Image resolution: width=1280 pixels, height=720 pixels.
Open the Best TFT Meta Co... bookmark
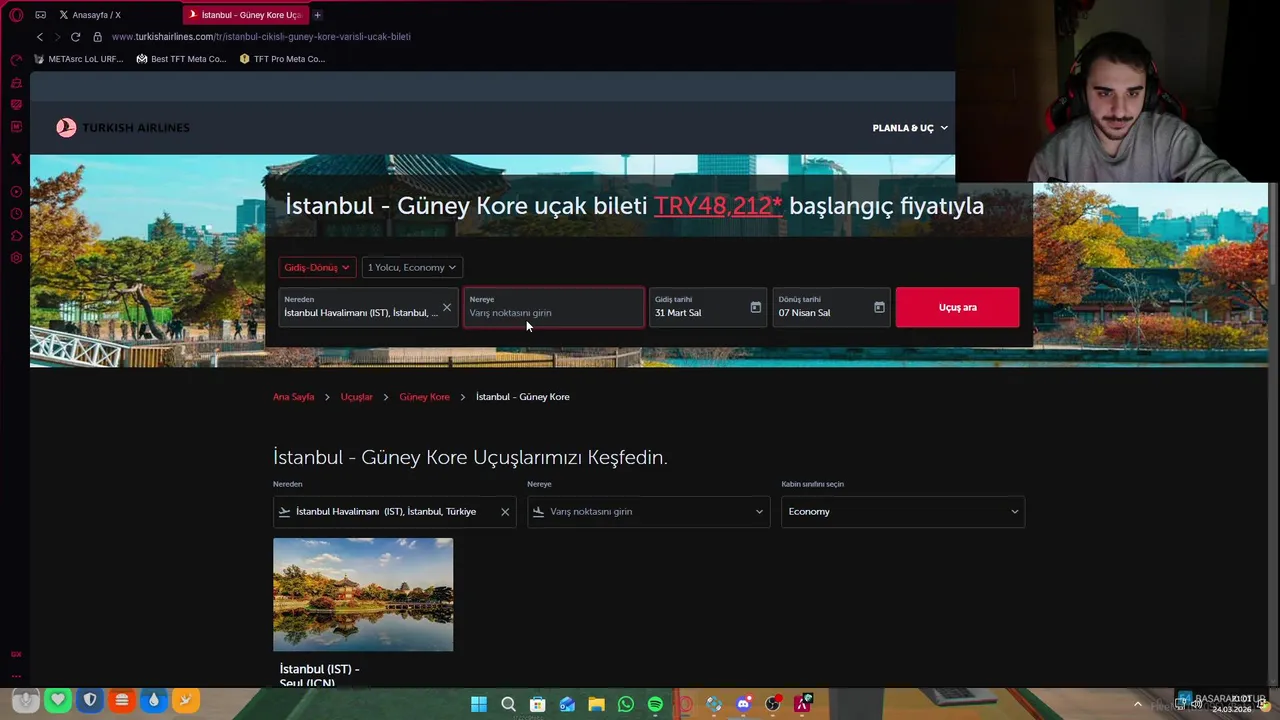point(181,59)
